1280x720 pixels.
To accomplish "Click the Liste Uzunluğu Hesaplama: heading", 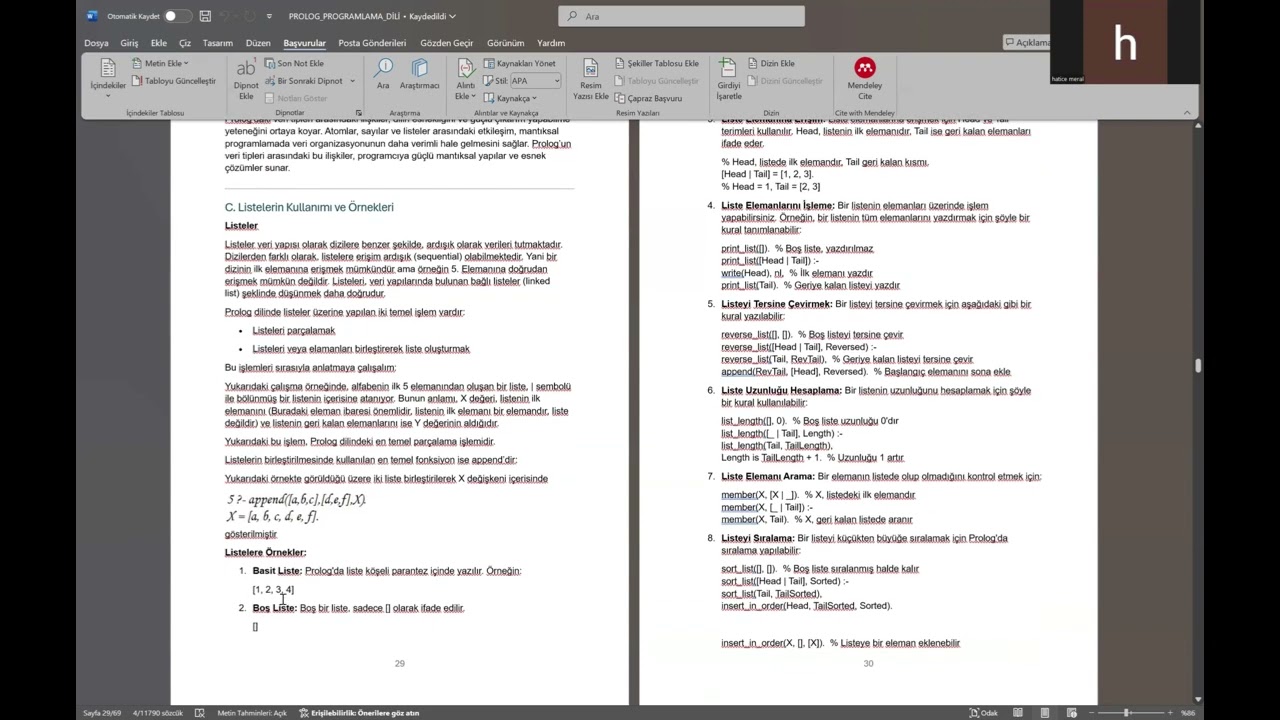I will tap(781, 390).
